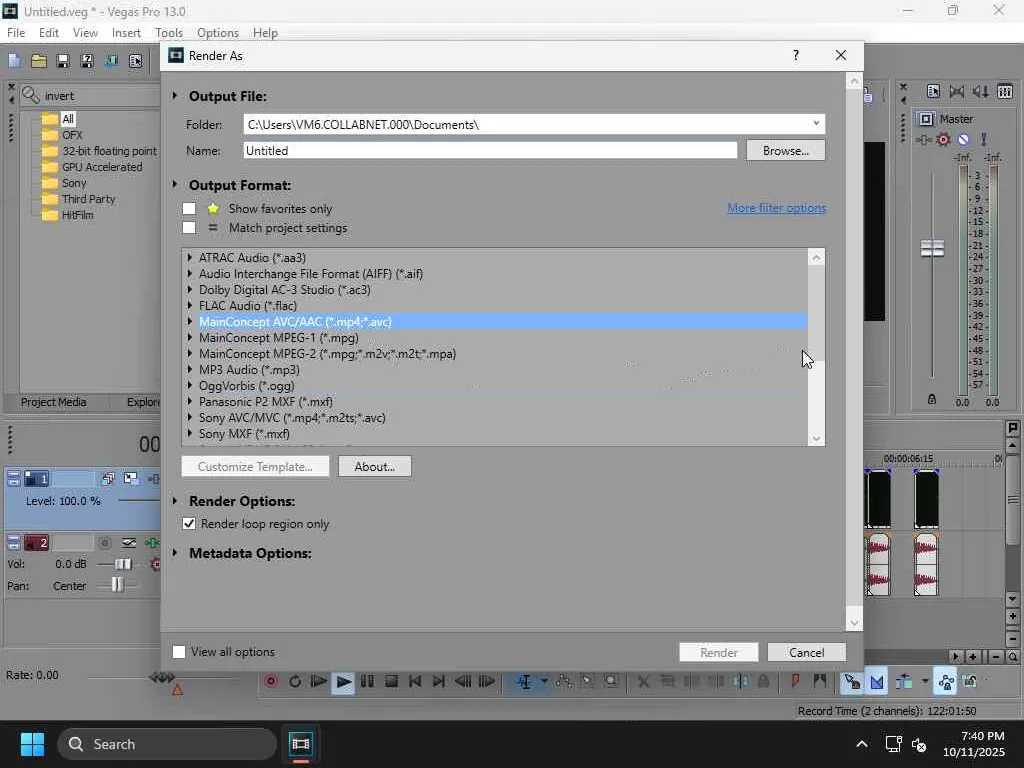Click Dim Output speaker icon in mixer

tap(980, 91)
